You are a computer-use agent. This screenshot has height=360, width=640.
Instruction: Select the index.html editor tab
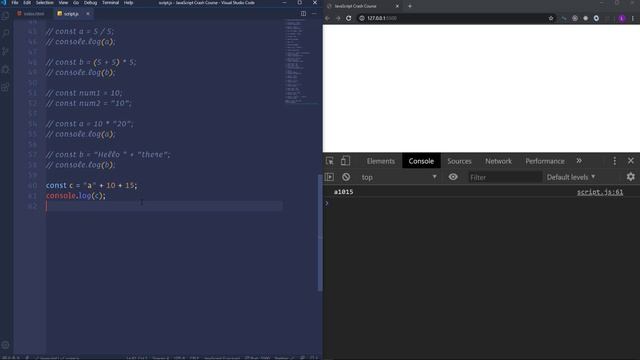[x=33, y=14]
